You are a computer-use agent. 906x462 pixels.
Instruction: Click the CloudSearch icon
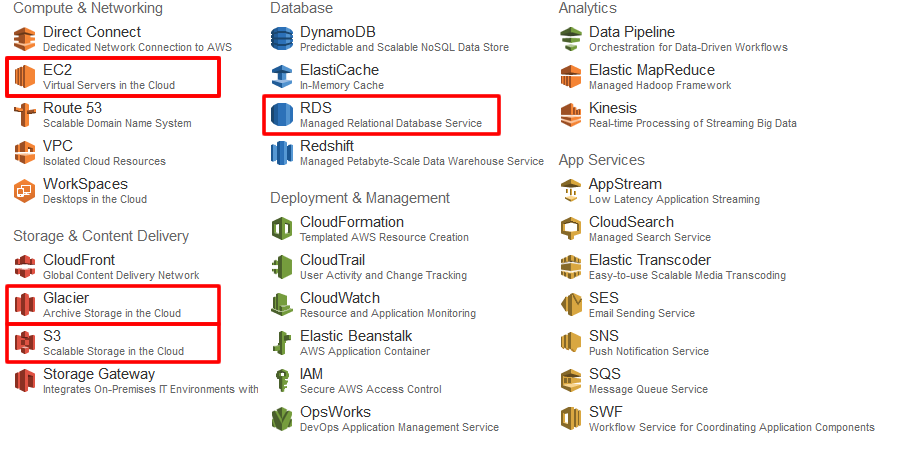click(x=571, y=229)
